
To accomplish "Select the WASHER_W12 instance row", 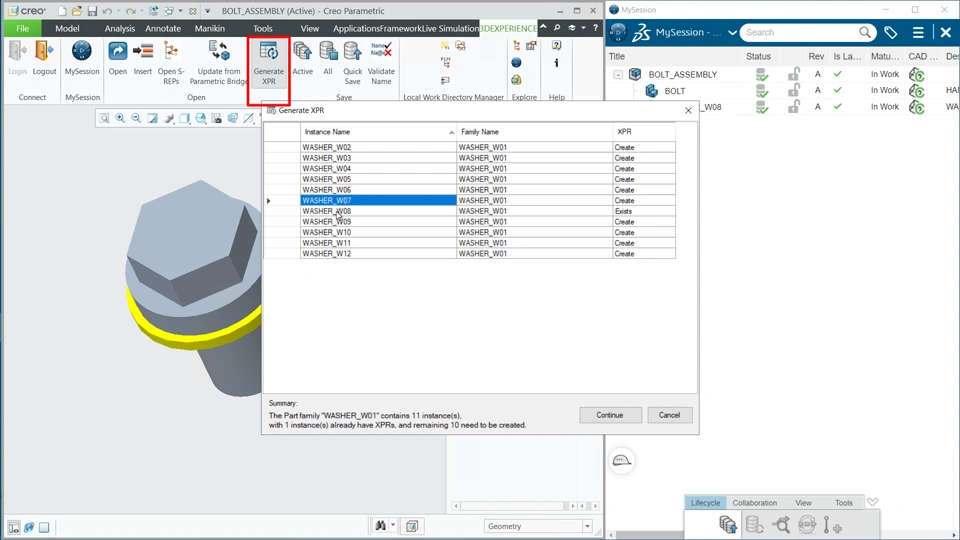I will tap(378, 253).
